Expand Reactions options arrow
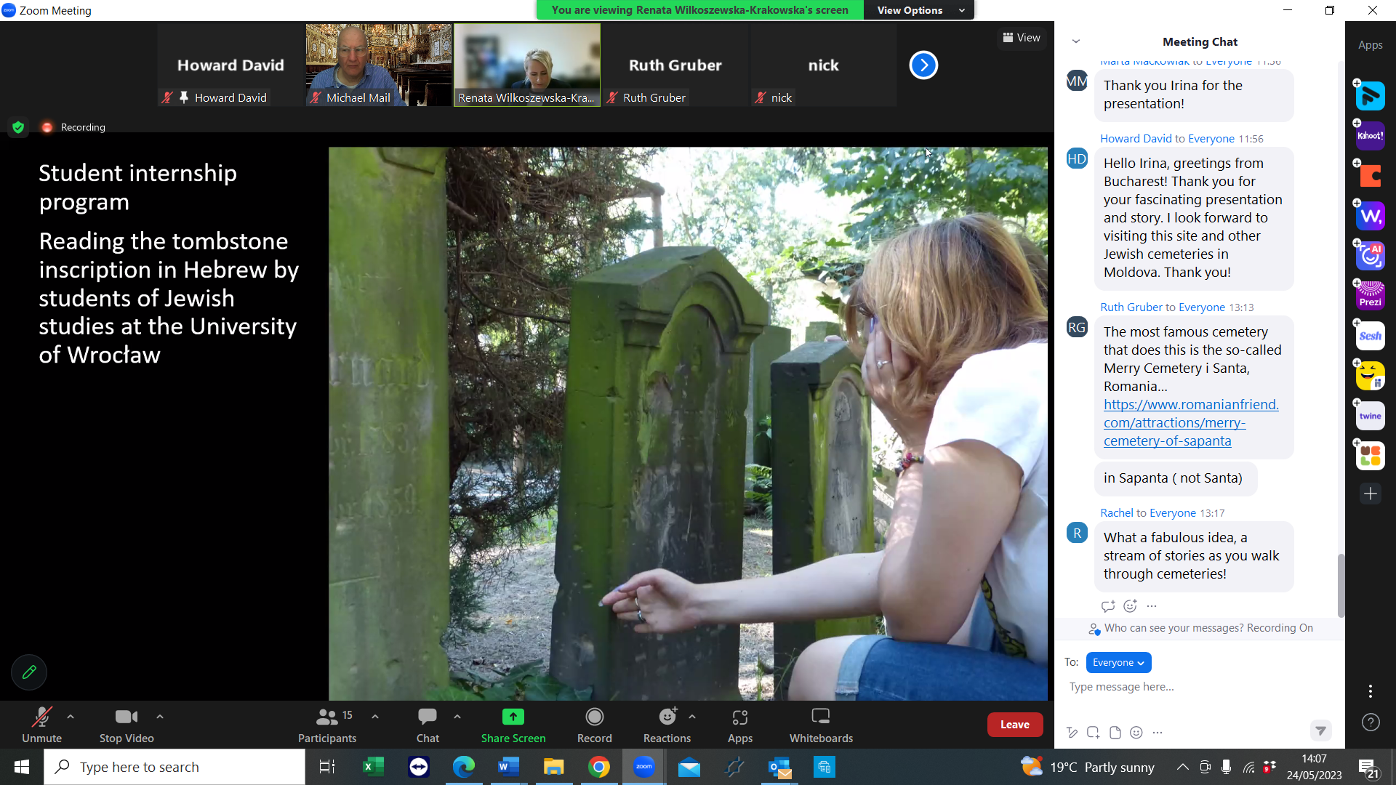Viewport: 1396px width, 786px height. (692, 716)
